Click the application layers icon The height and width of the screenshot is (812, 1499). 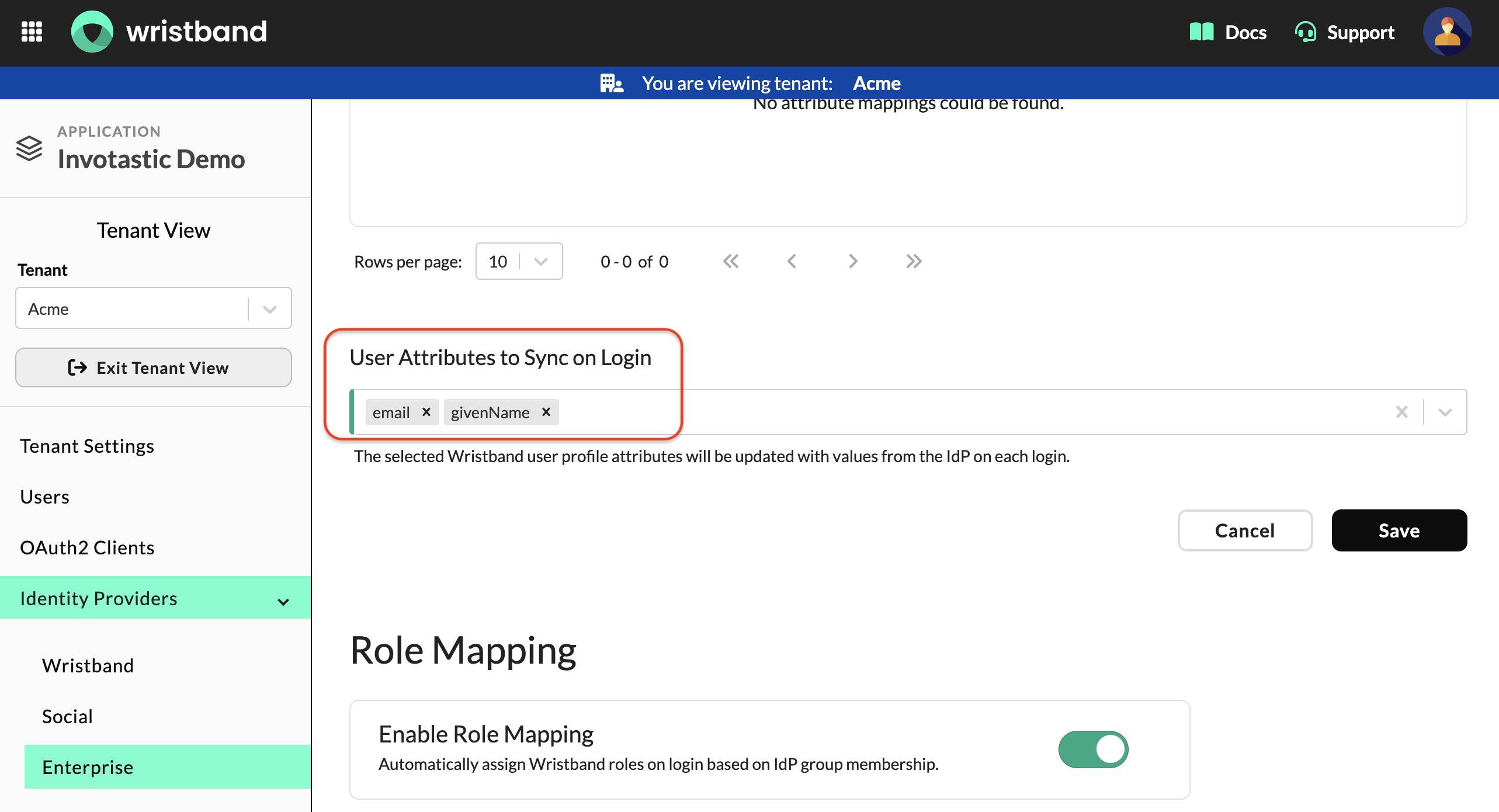tap(29, 148)
